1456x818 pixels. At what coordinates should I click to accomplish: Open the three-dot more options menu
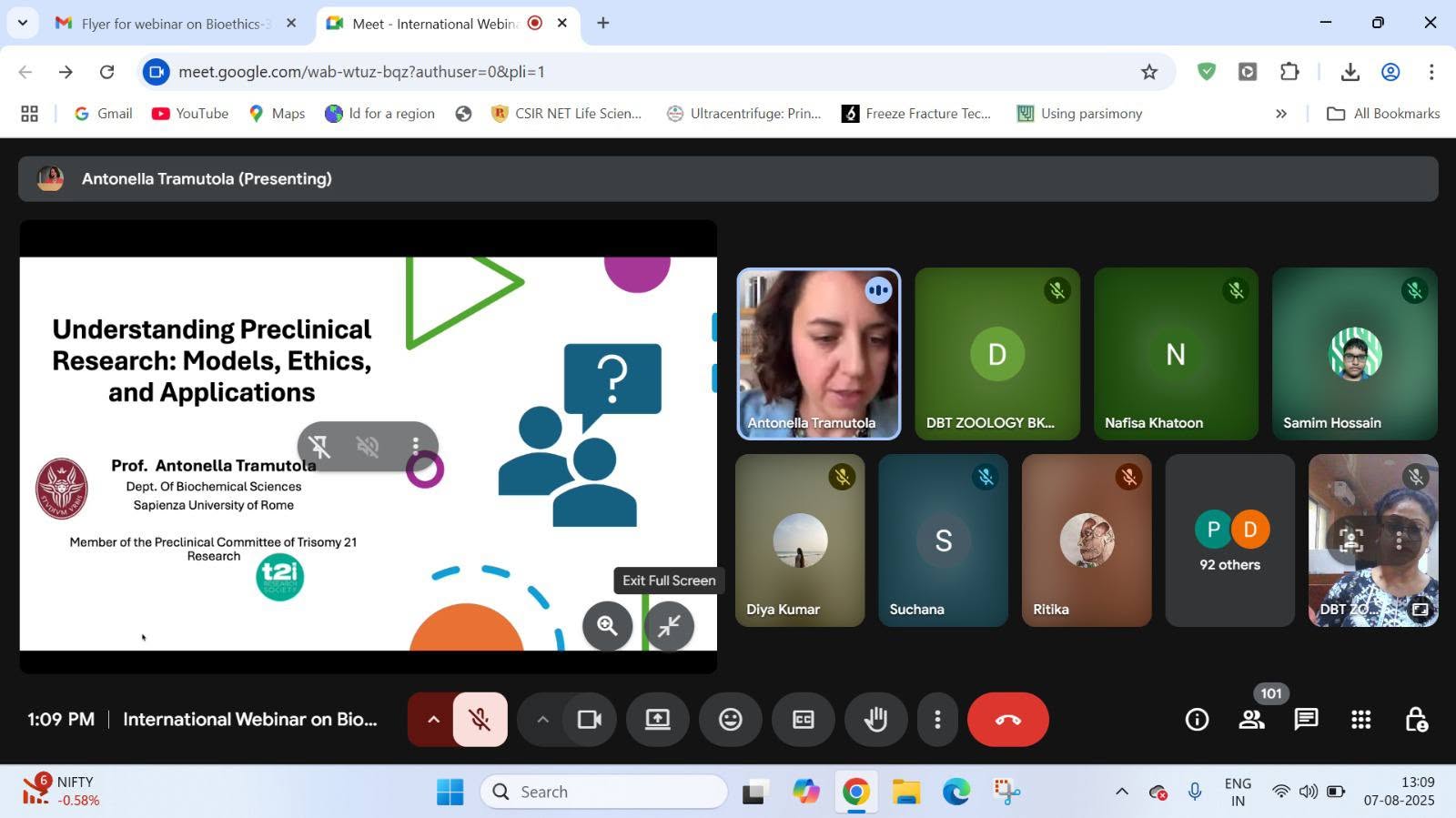coord(937,720)
